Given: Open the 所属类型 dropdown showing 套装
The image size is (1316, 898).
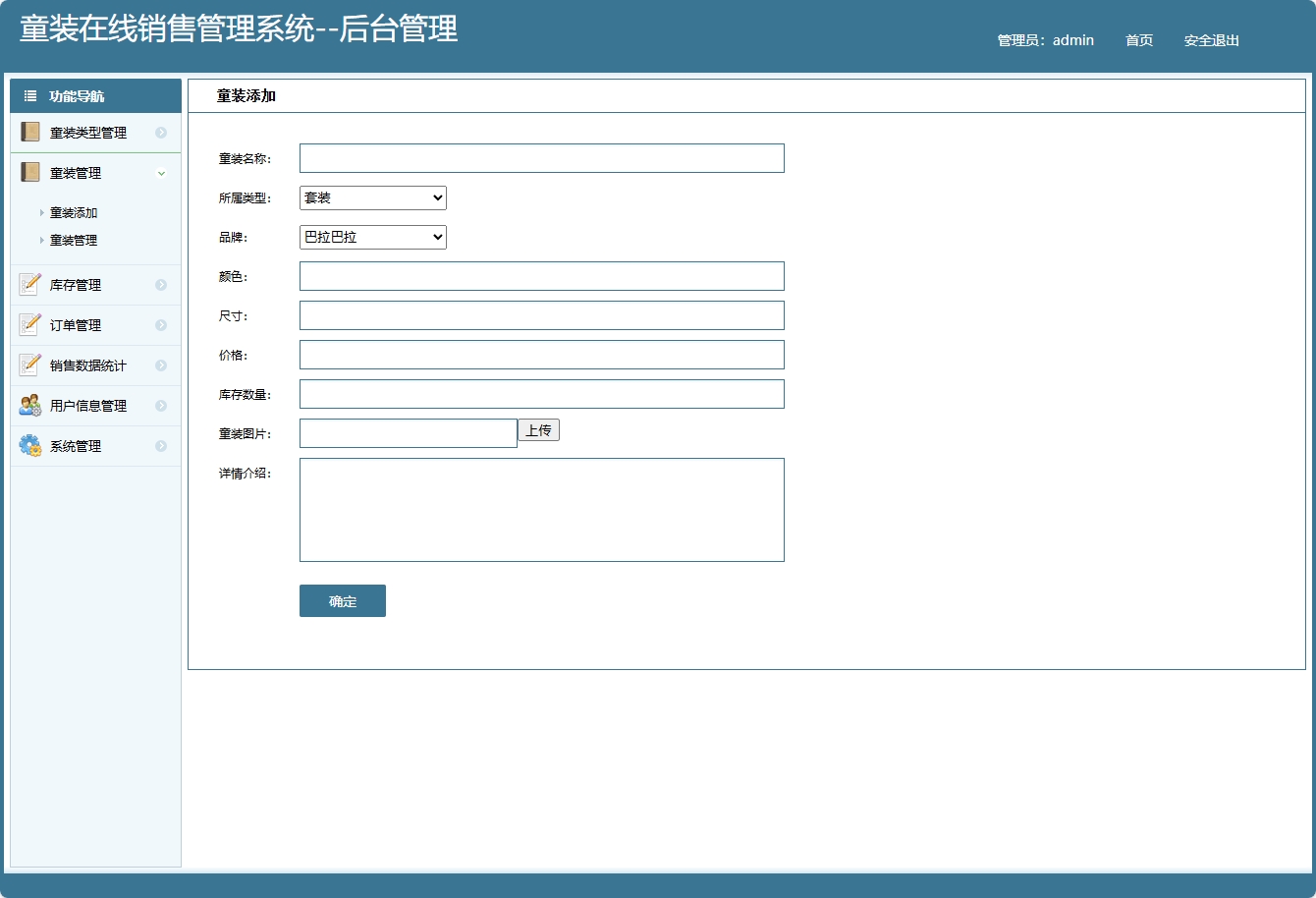Looking at the screenshot, I should tap(372, 197).
